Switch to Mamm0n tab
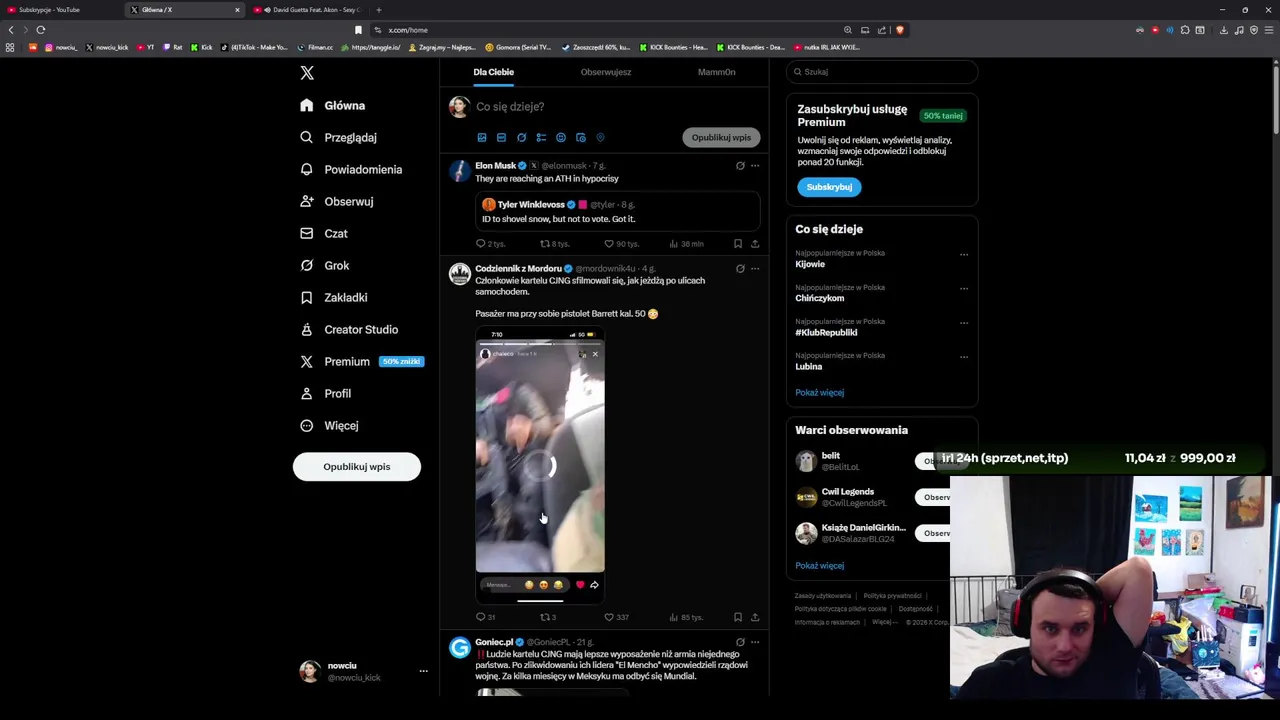This screenshot has width=1280, height=720. [x=716, y=72]
